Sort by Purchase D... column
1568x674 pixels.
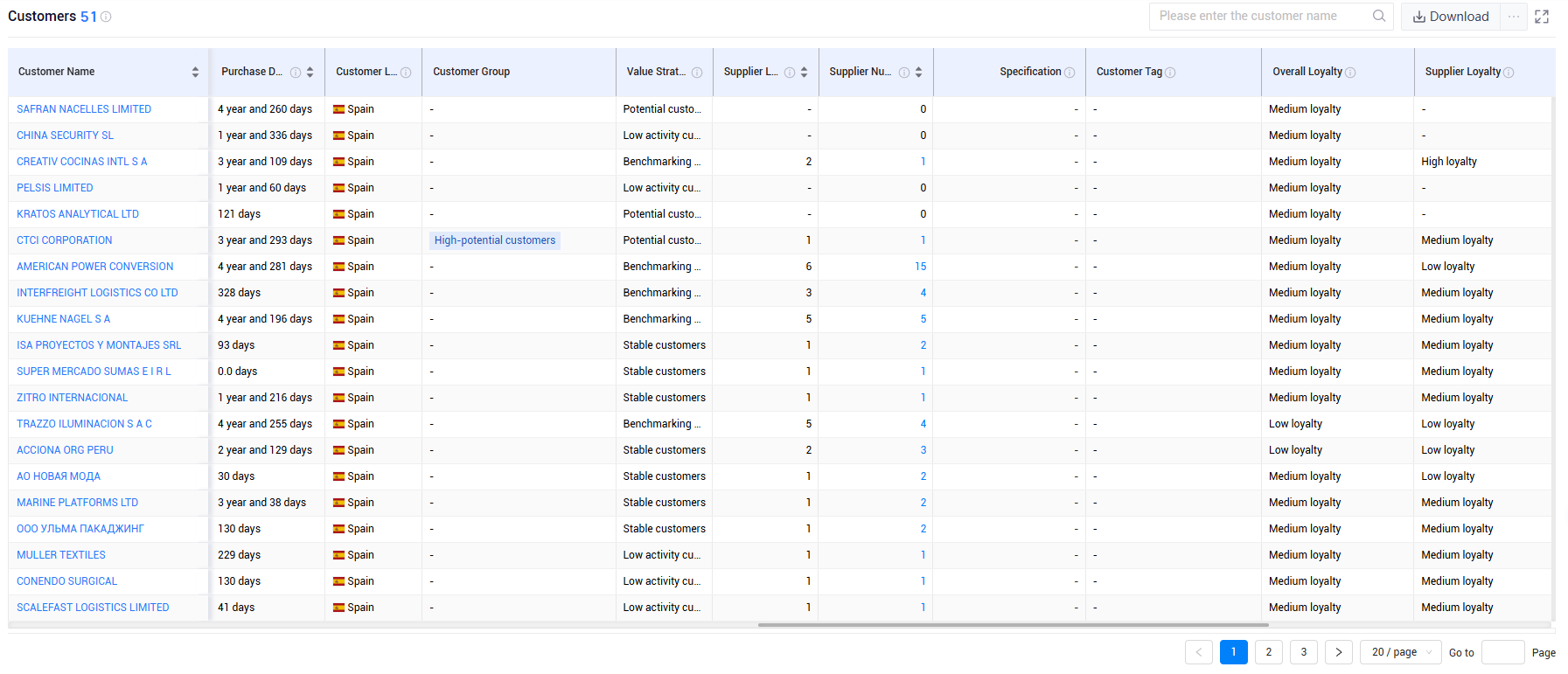pos(310,72)
